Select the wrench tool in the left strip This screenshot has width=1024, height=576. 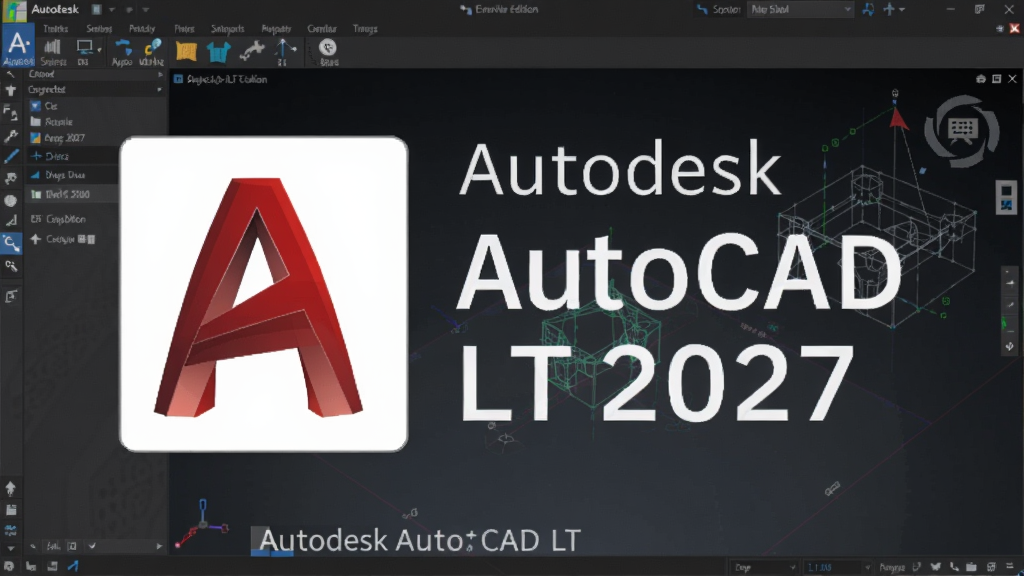pyautogui.click(x=10, y=136)
